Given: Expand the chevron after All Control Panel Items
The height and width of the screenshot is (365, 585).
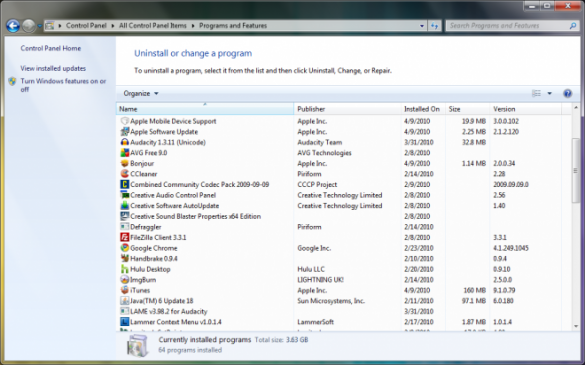Looking at the screenshot, I should click(x=193, y=26).
